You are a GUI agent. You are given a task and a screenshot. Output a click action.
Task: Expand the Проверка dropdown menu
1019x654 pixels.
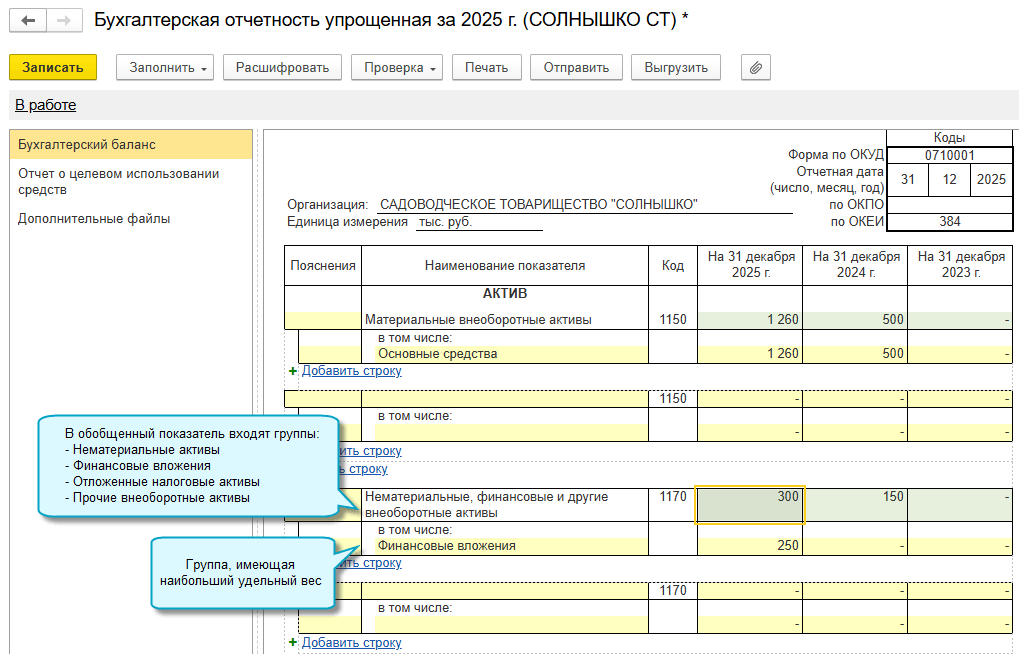(397, 68)
